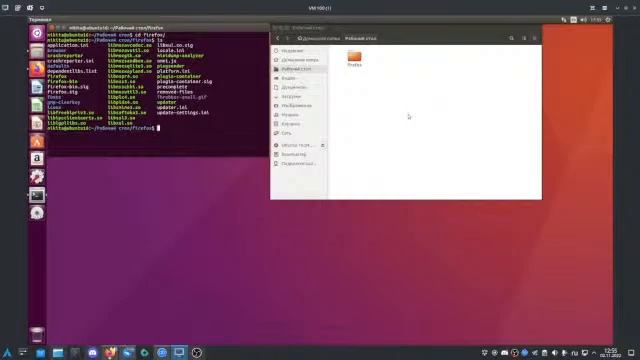This screenshot has height=360, width=640.
Task: Click the host taskbar clock showing 12:55
Action: coord(611,353)
